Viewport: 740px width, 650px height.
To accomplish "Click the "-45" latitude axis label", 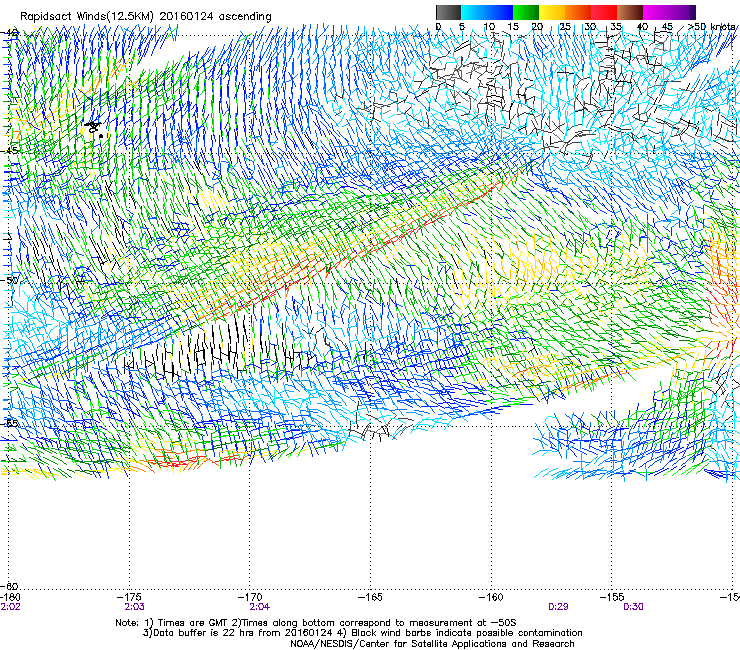I will [x=9, y=151].
